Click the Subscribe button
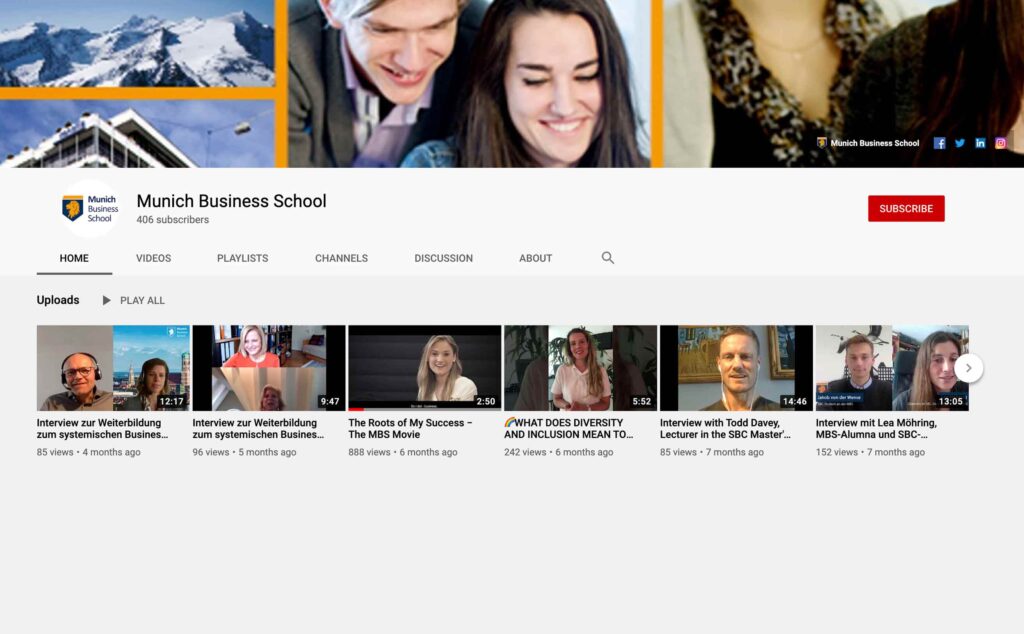 [906, 208]
